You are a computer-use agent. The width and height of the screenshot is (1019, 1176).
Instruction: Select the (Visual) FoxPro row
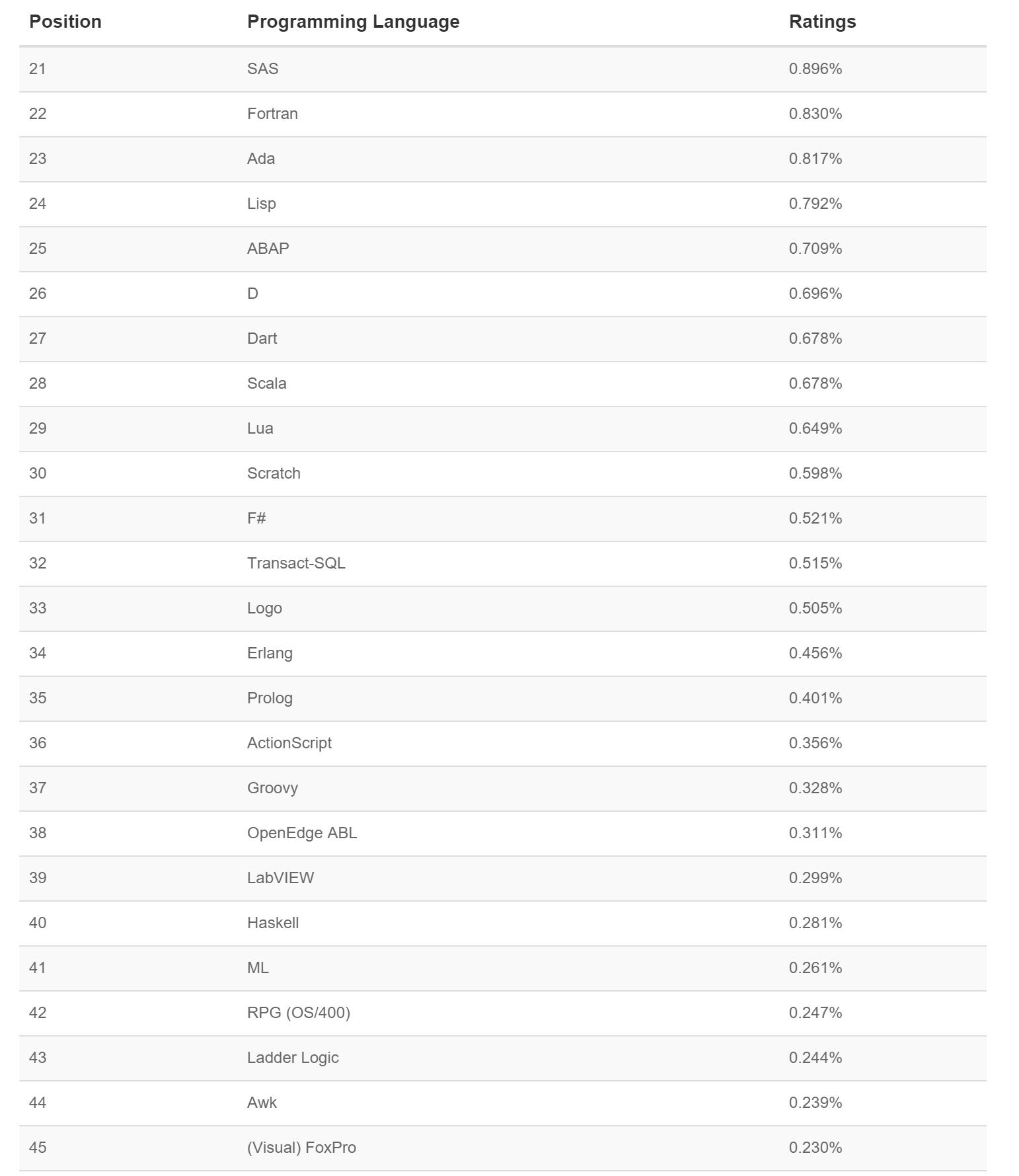click(x=502, y=1148)
